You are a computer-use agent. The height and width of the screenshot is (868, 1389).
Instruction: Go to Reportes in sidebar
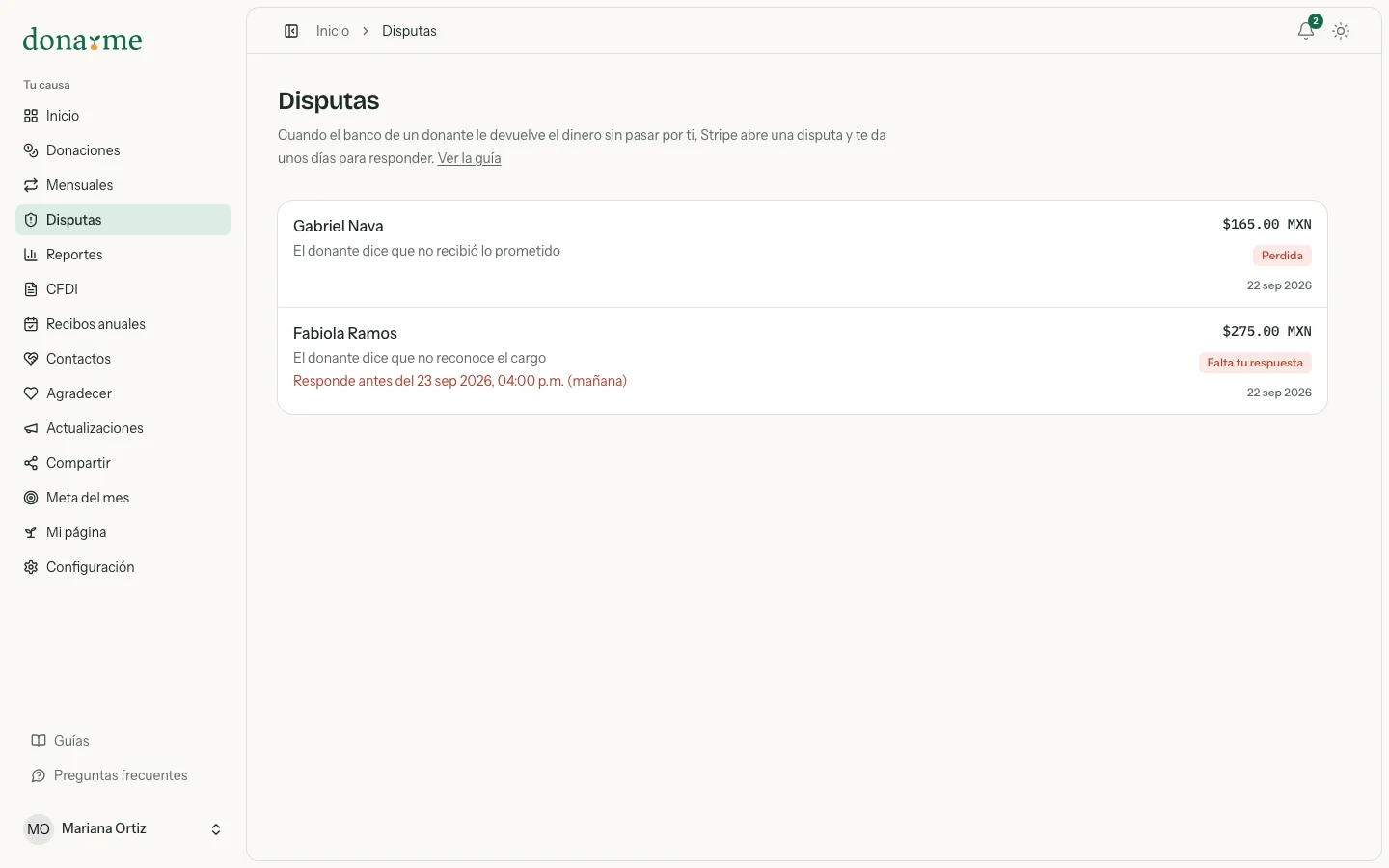point(123,255)
